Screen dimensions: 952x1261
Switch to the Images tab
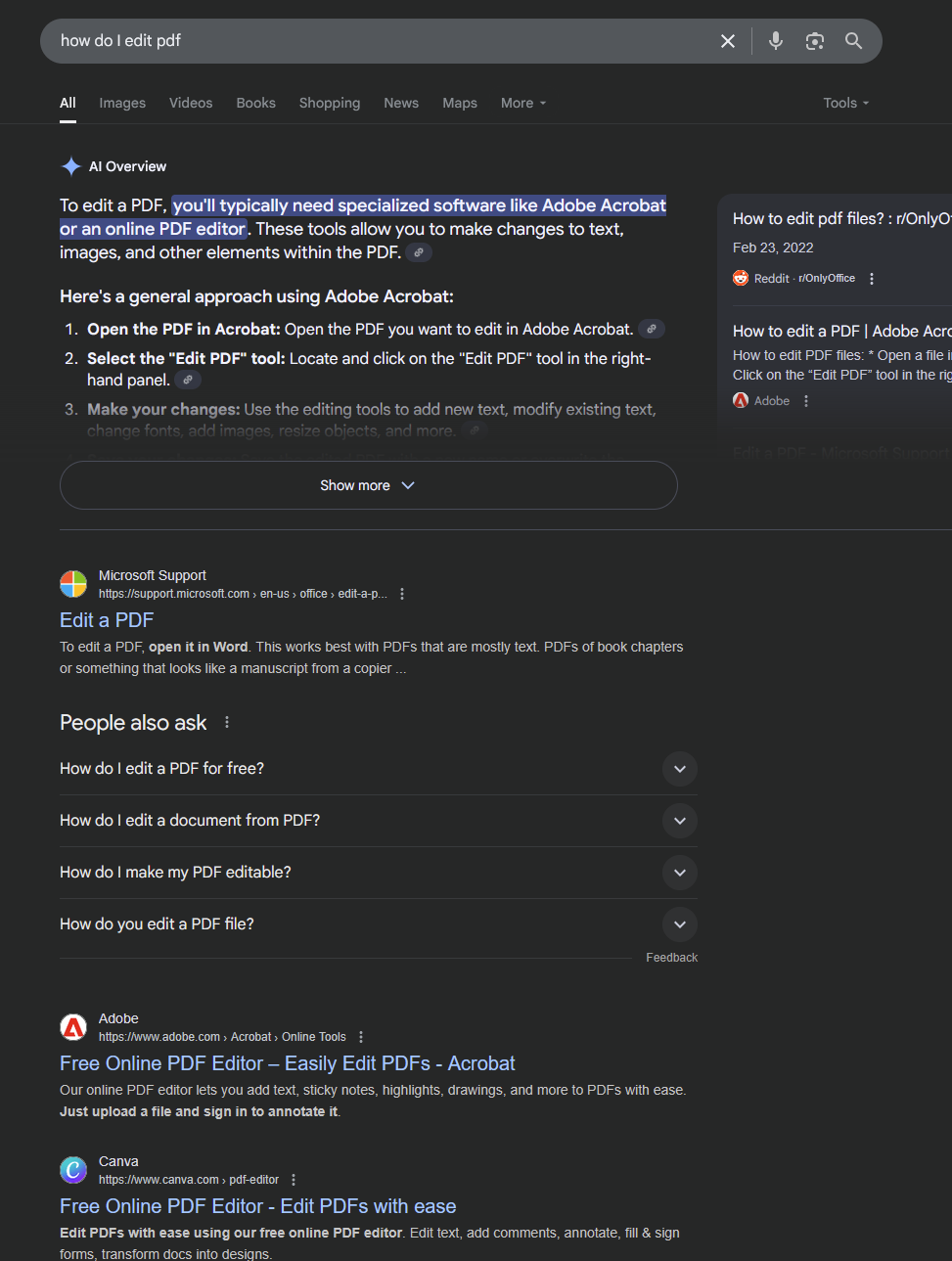(122, 103)
